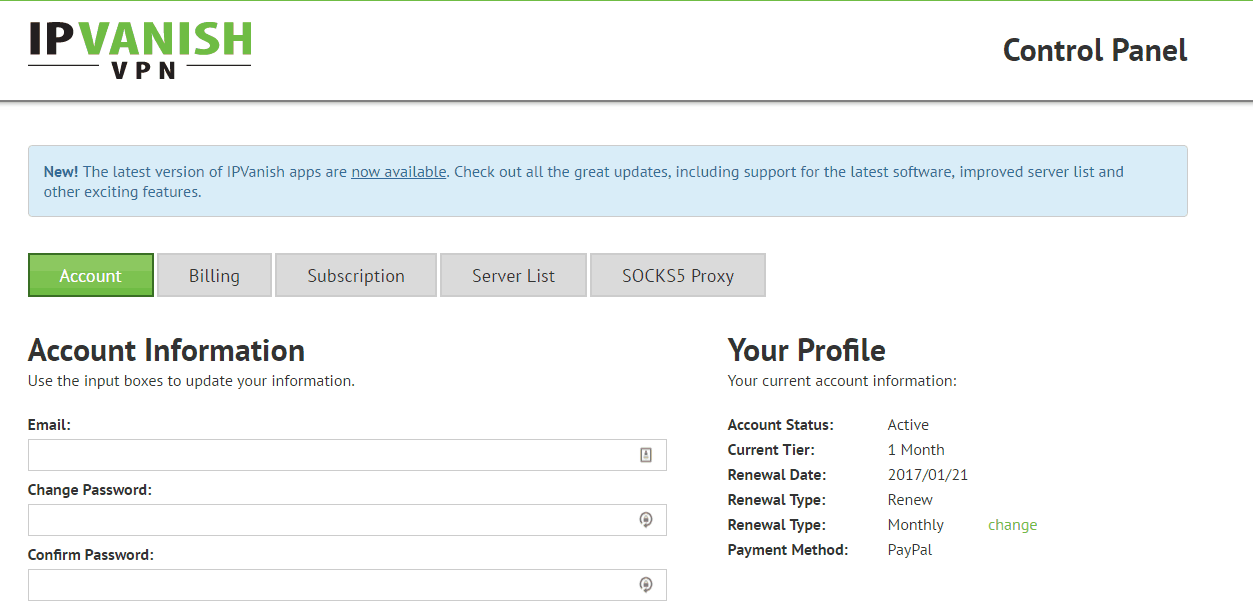Select the renewal date '2017/01/21'

pos(928,475)
